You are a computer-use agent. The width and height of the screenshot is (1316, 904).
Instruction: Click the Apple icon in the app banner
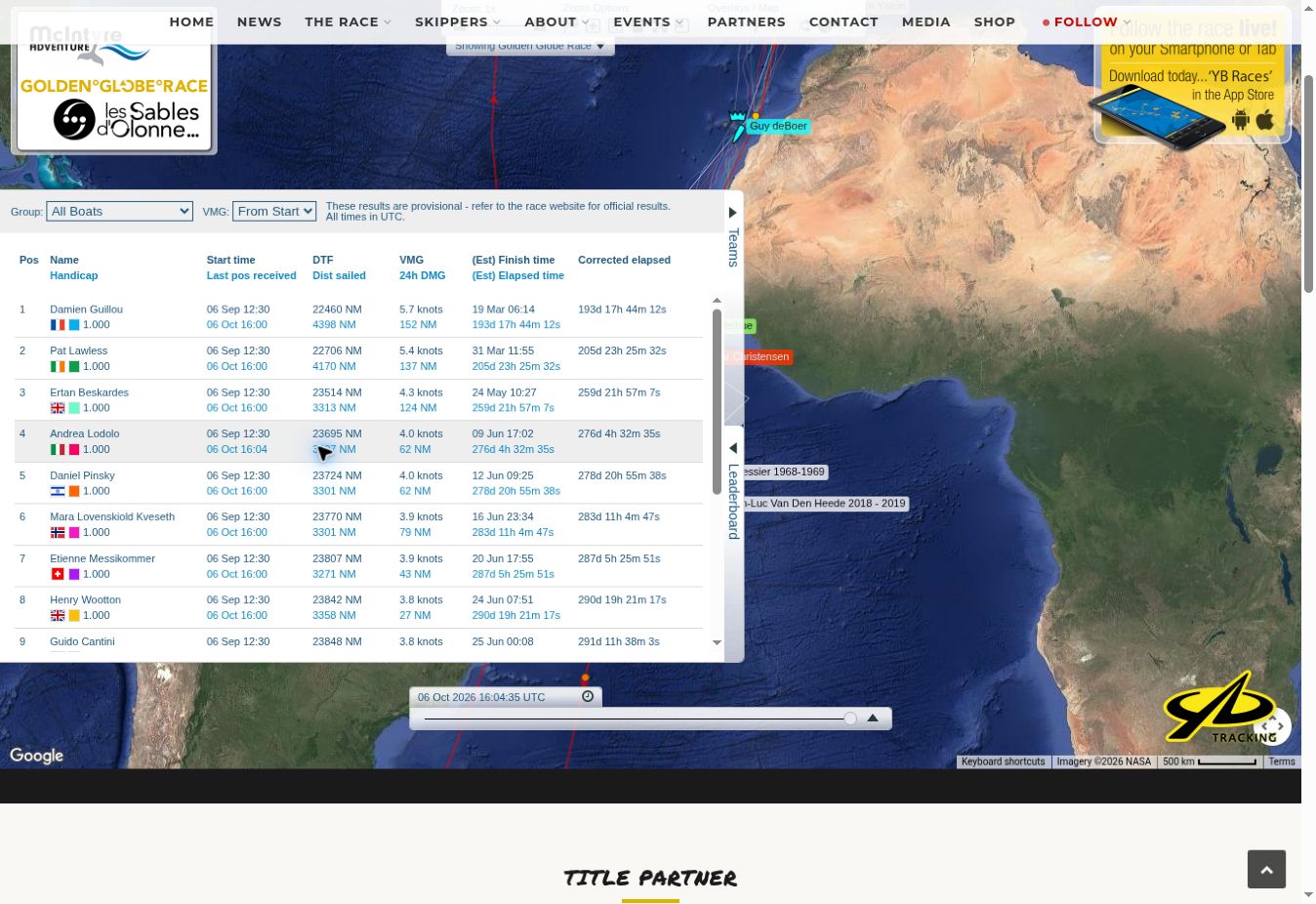[1265, 120]
